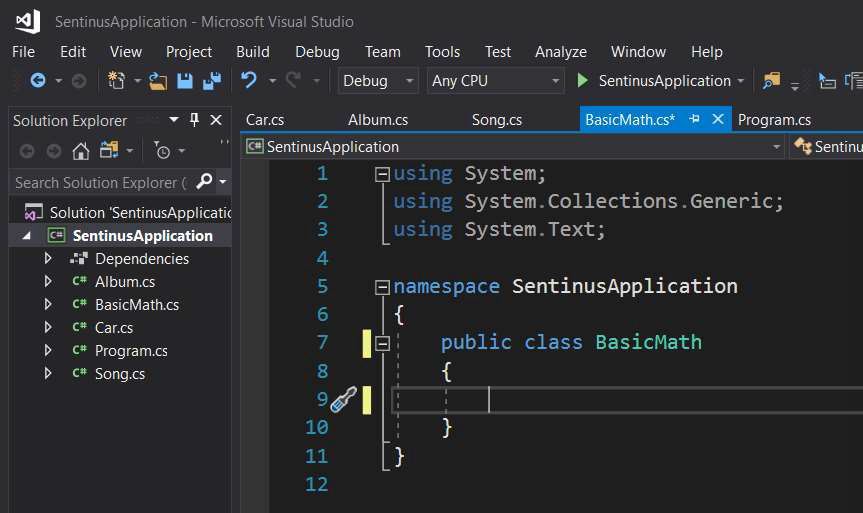This screenshot has width=863, height=513.
Task: Switch to the Song.cs tab
Action: tap(496, 120)
